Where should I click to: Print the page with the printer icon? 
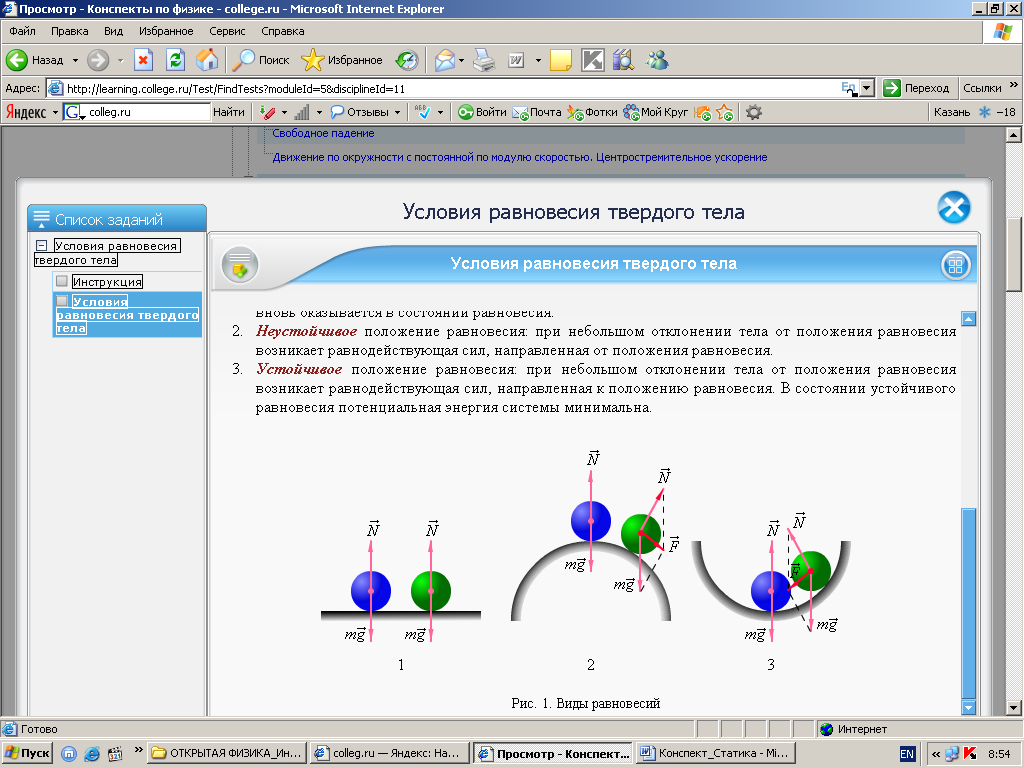tap(484, 60)
